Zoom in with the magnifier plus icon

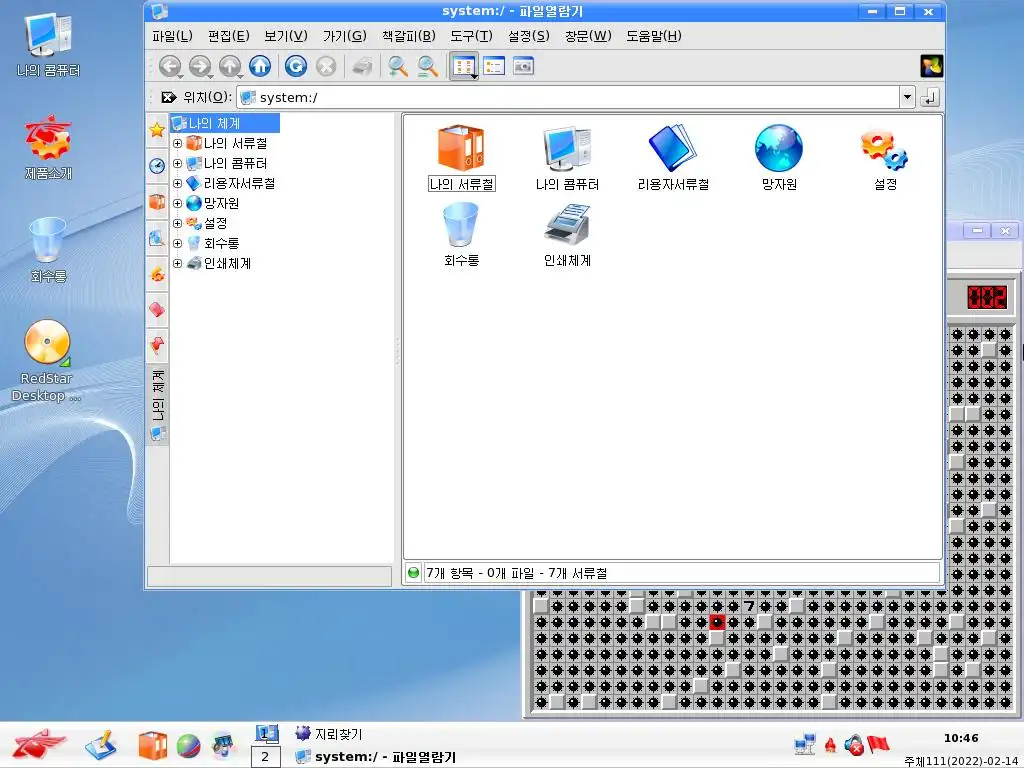coord(398,66)
